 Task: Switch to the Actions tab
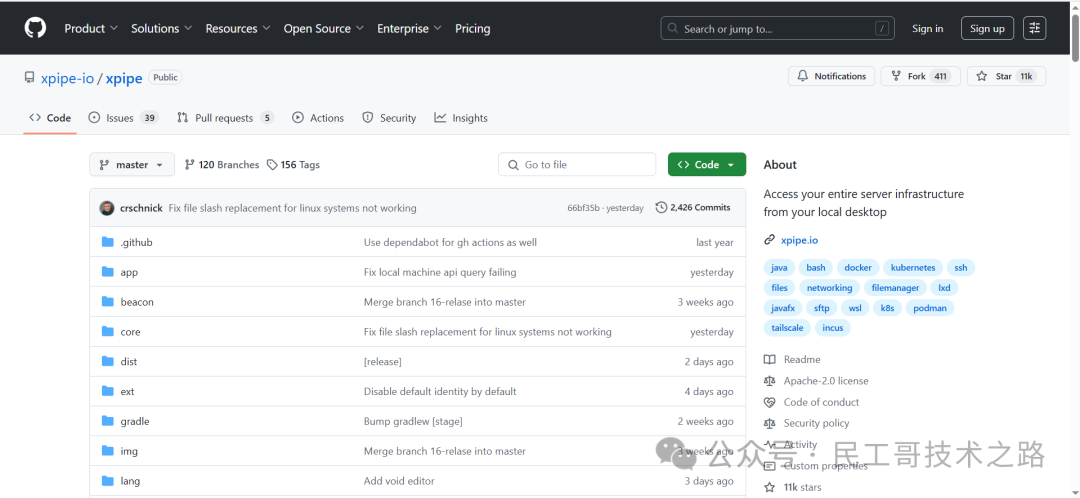(318, 118)
